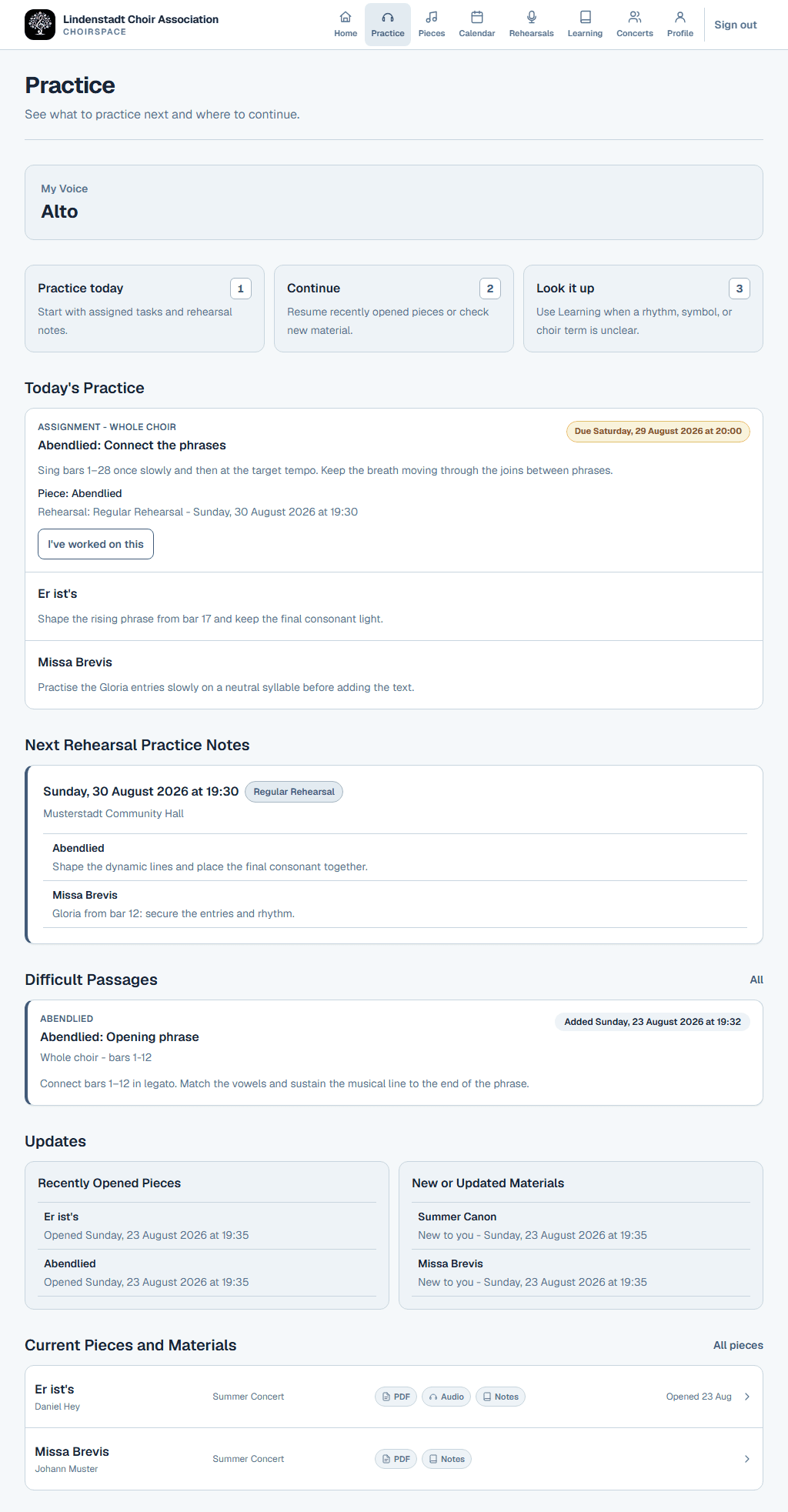Click the Lindenstadt Choir Association tree logo
Viewport: 788px width, 1512px height.
(x=40, y=25)
